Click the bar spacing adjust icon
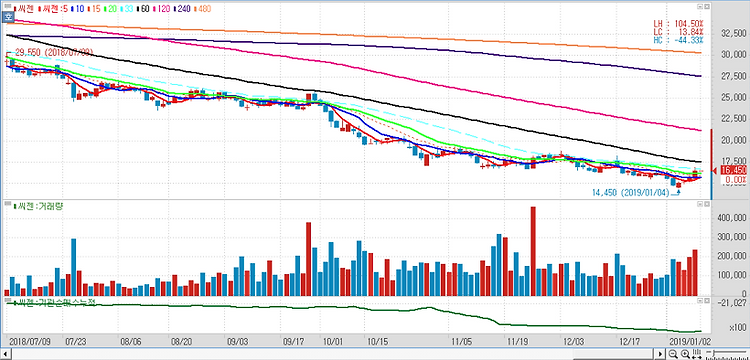This screenshot has height=360, width=750. coord(696,354)
